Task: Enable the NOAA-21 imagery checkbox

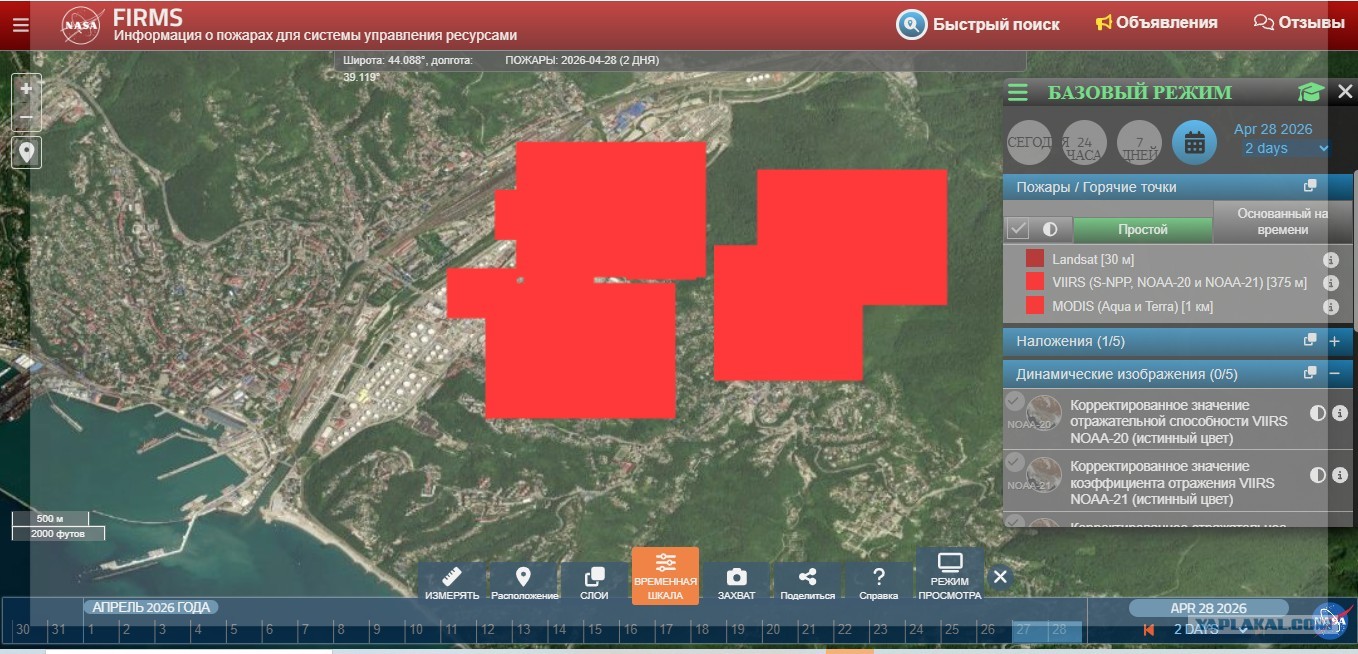Action: coord(1015,462)
